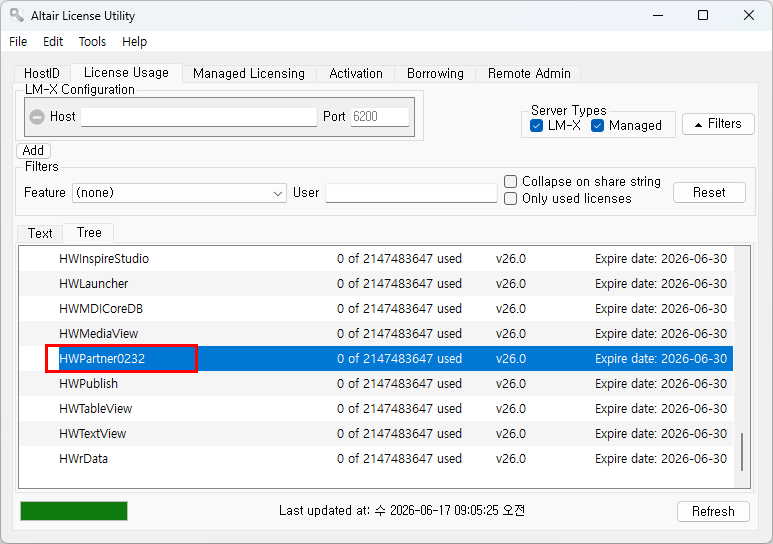
Task: Minimize the Altair License Utility window
Action: click(x=658, y=15)
